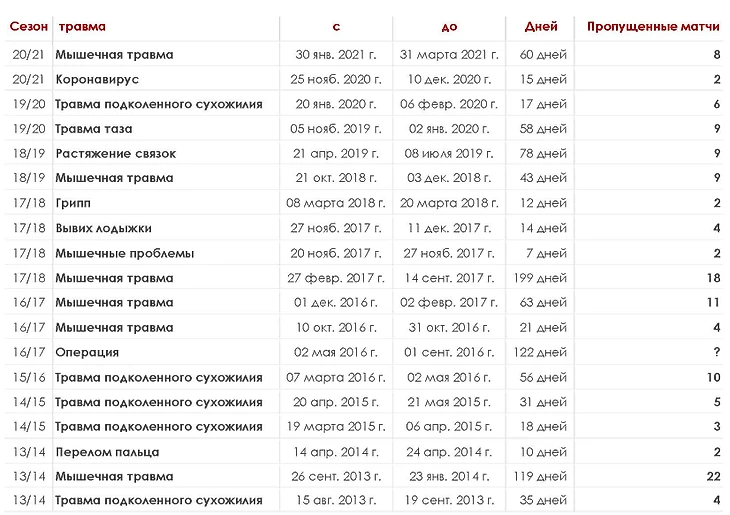Select the Мышечные проблемы row
730x515 pixels.
364,253
